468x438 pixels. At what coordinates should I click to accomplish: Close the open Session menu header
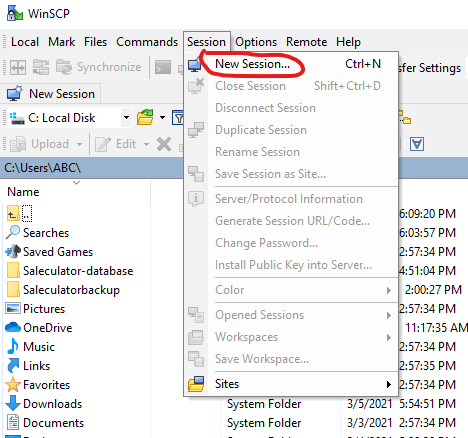pos(206,42)
